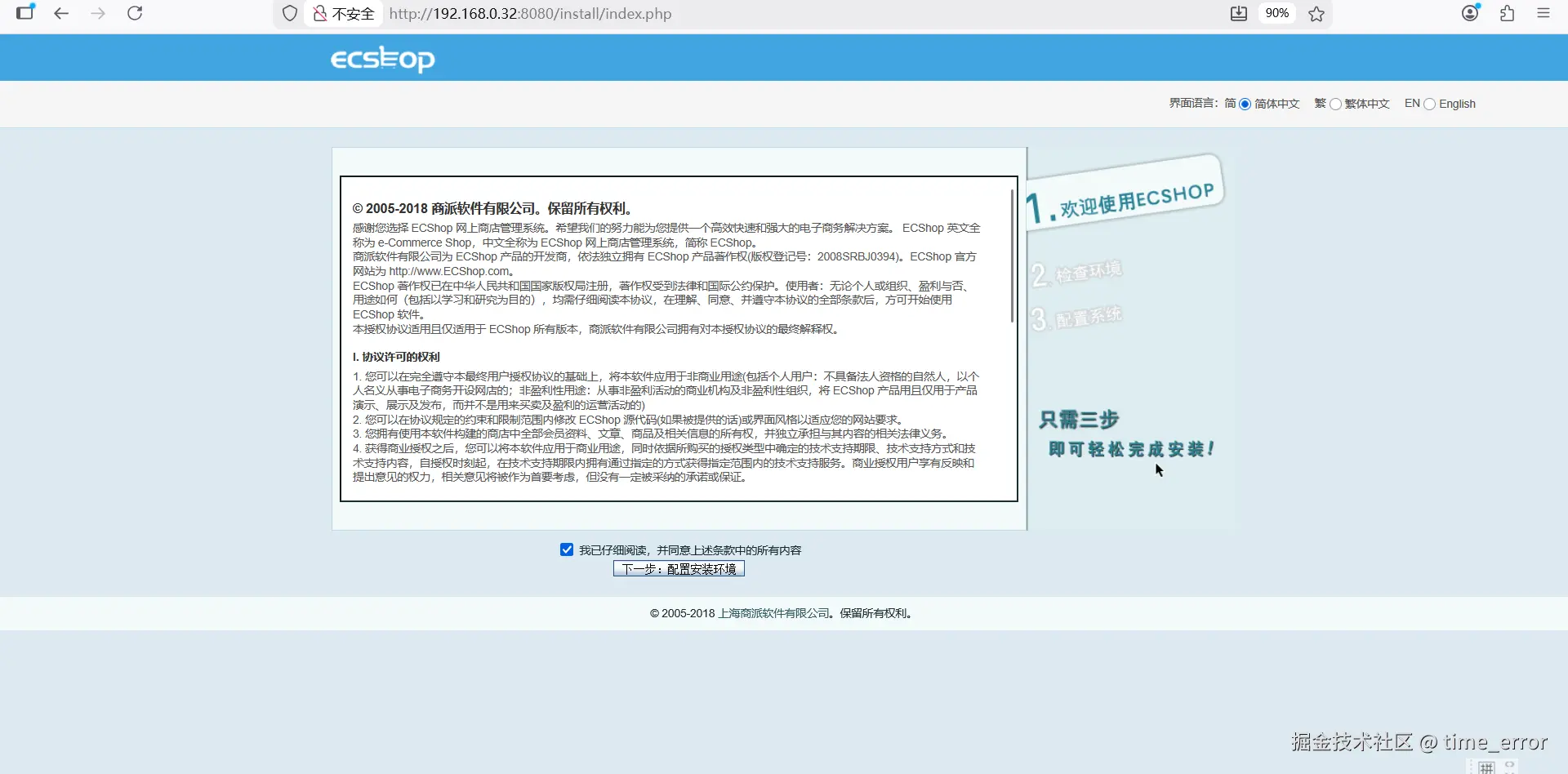Click the ECSHOP logo banner
The width and height of the screenshot is (1568, 774).
381,58
